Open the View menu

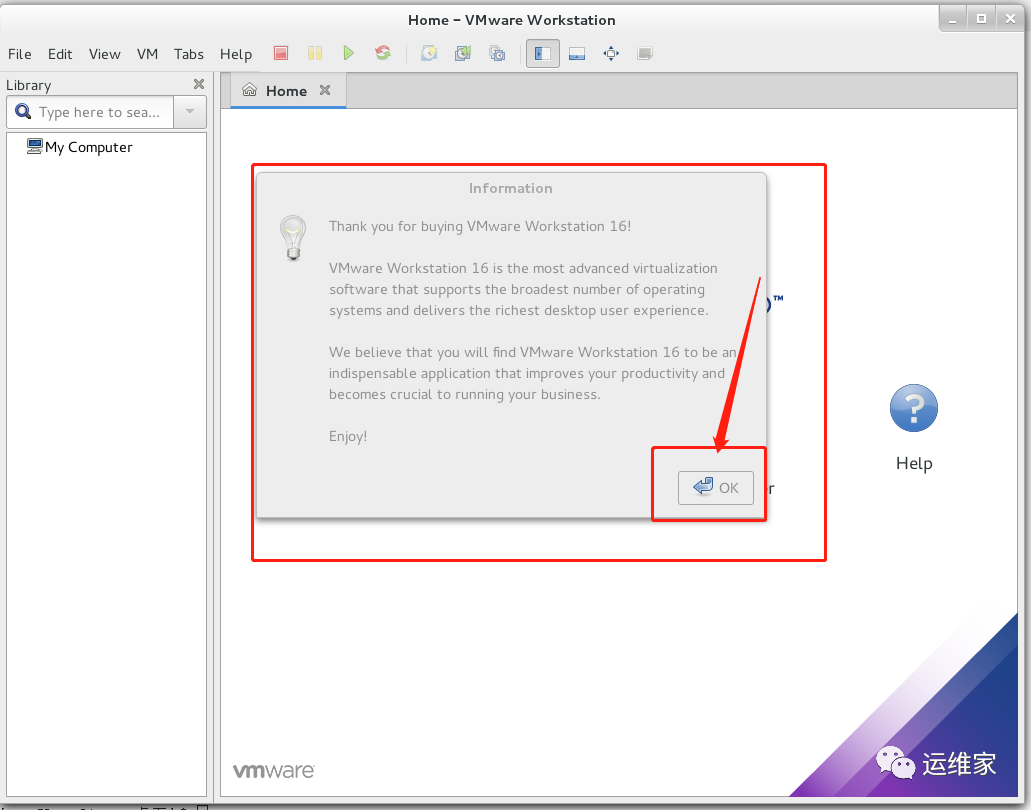(x=105, y=54)
